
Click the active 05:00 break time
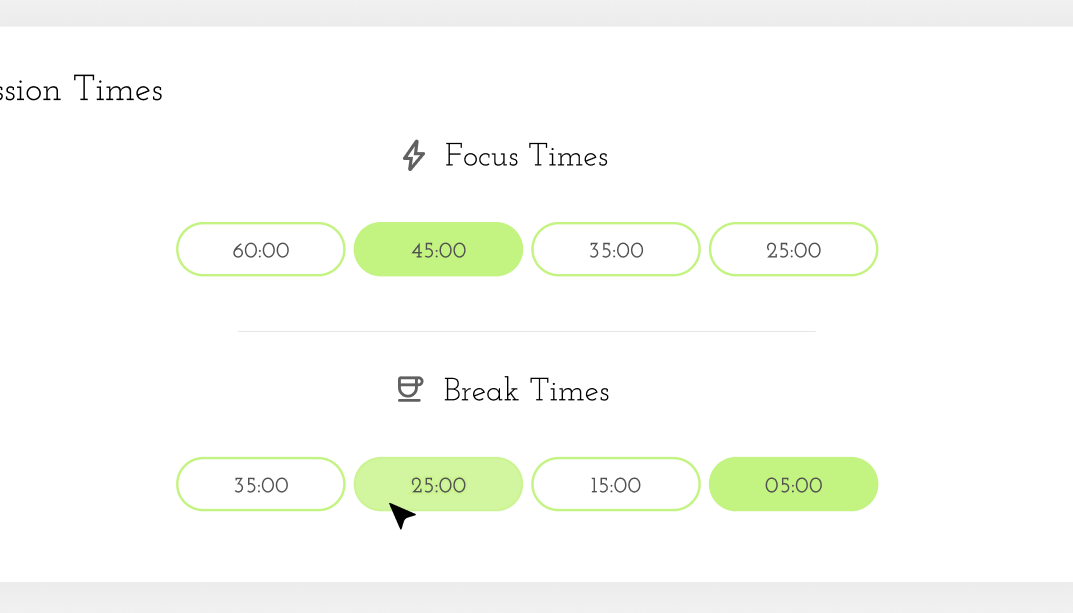pyautogui.click(x=794, y=484)
